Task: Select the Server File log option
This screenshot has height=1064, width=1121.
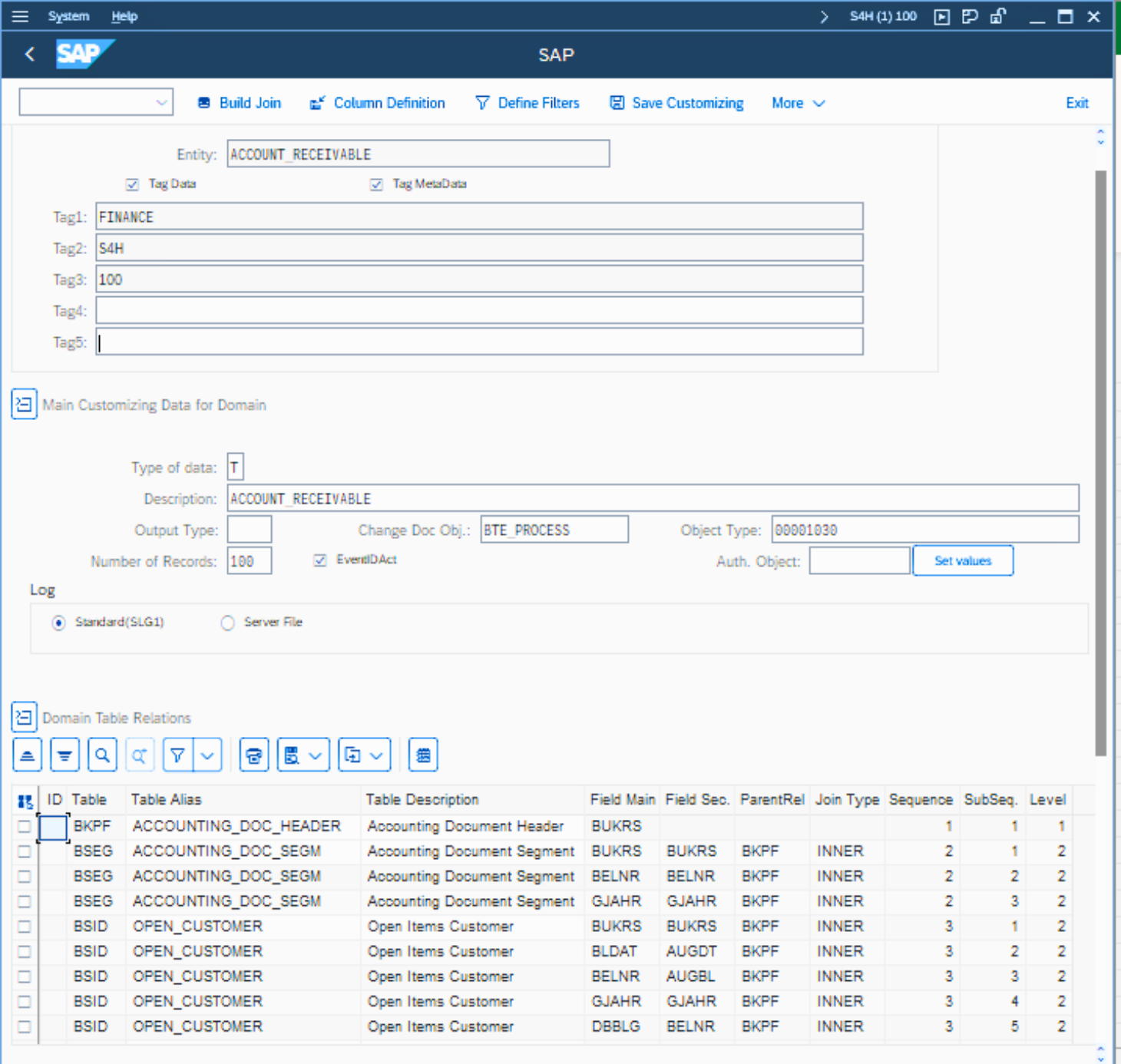Action: 227,623
